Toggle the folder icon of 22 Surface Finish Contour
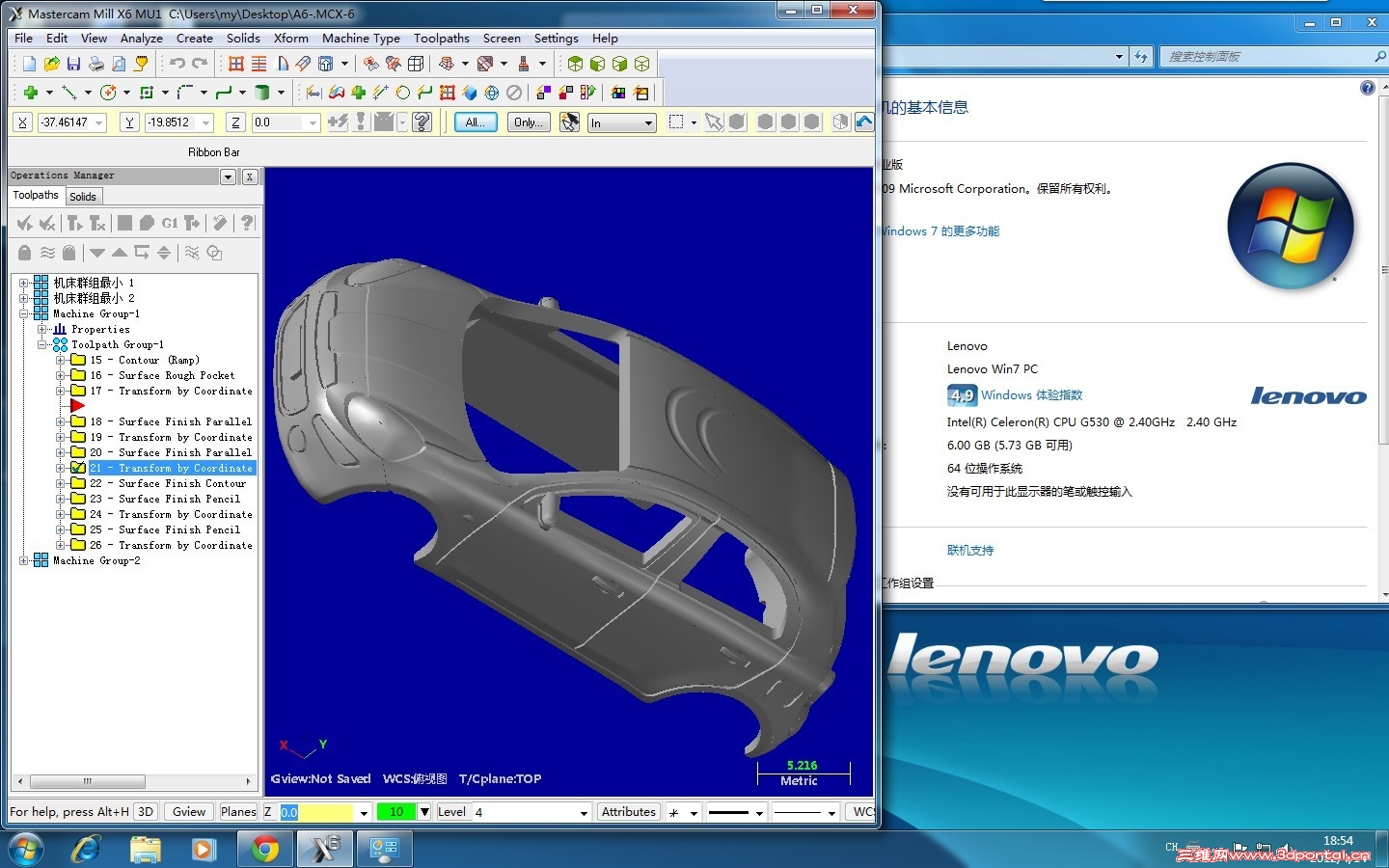This screenshot has width=1389, height=868. click(x=78, y=483)
